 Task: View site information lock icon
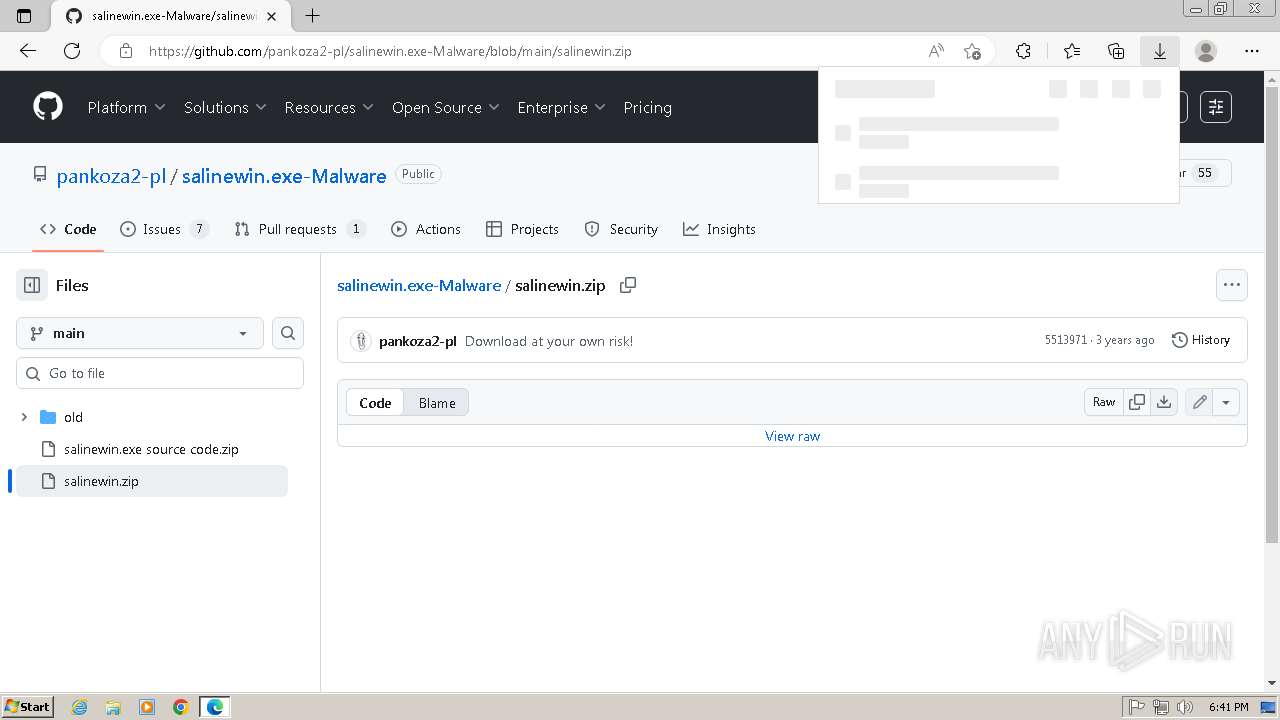coord(125,51)
